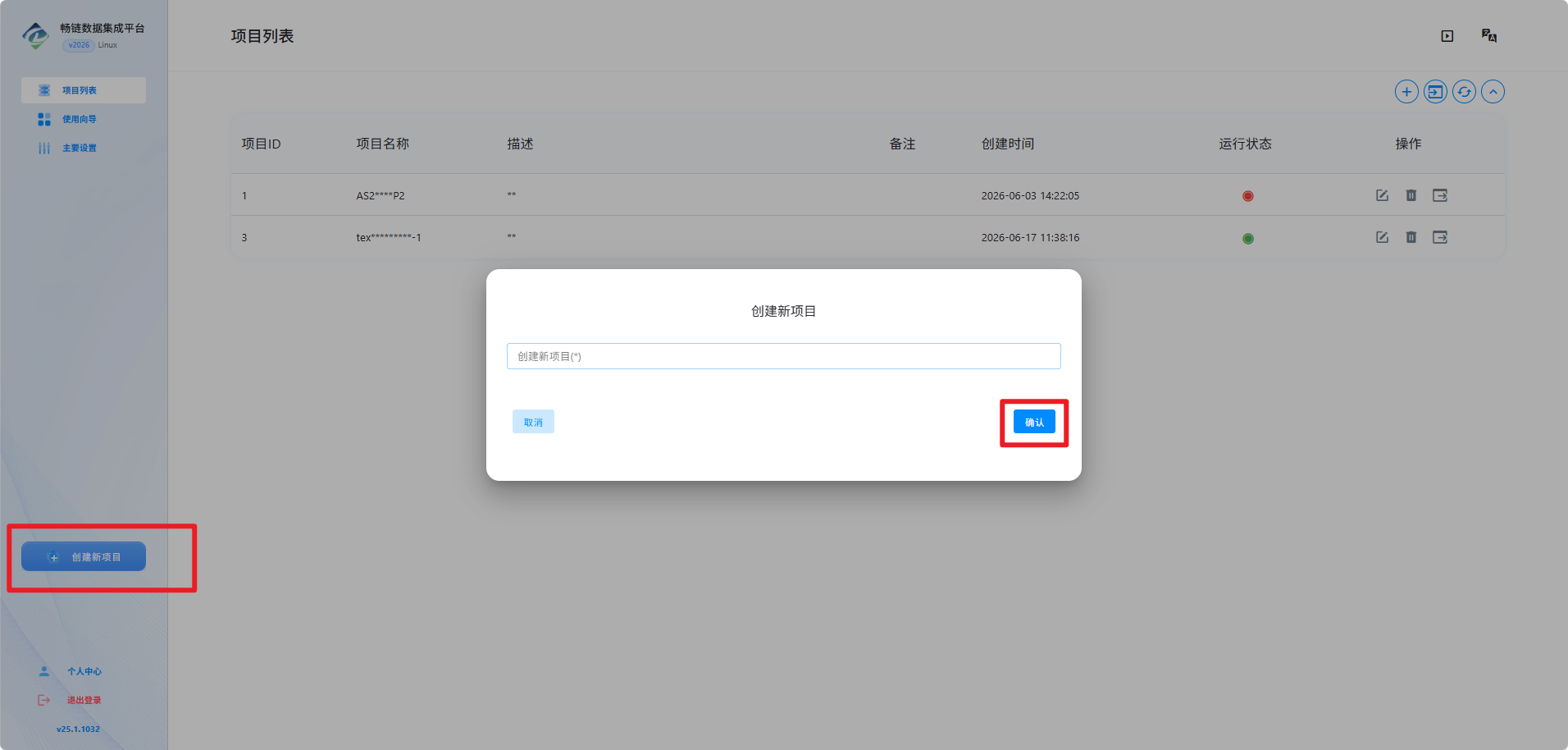Viewport: 1568px width, 750px height.
Task: Open 个人中心 in the sidebar
Action: [x=84, y=671]
